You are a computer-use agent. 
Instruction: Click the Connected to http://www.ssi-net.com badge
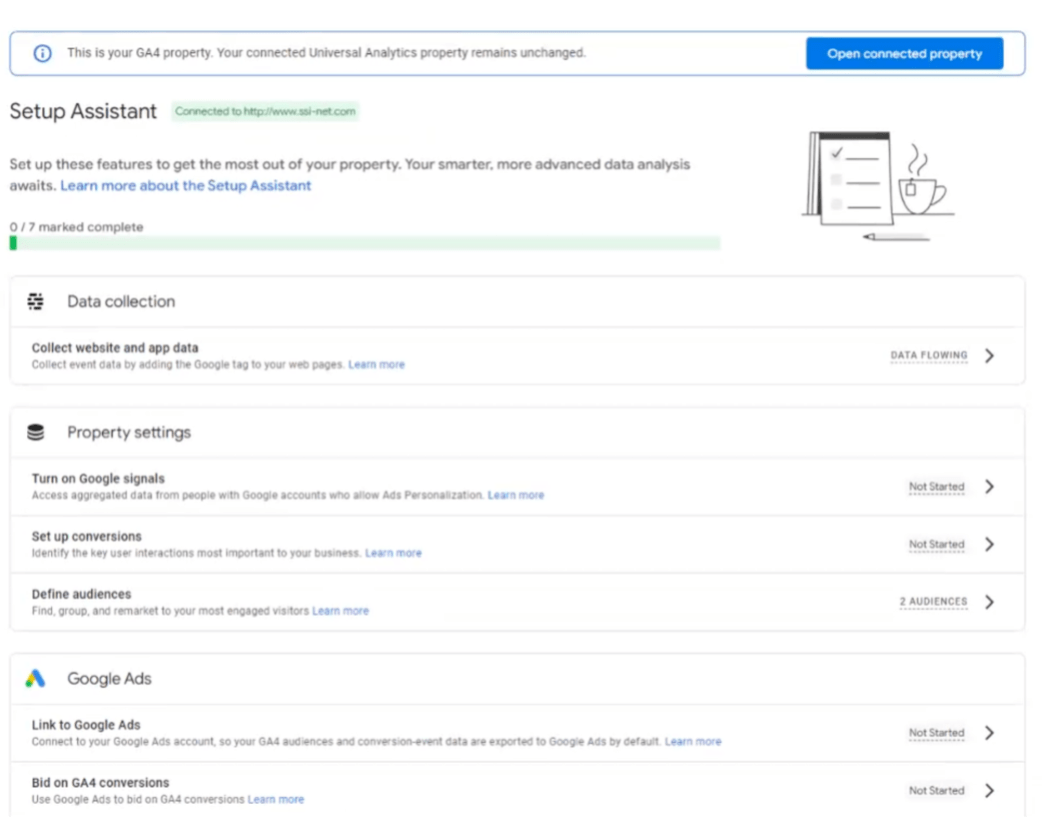pos(265,112)
